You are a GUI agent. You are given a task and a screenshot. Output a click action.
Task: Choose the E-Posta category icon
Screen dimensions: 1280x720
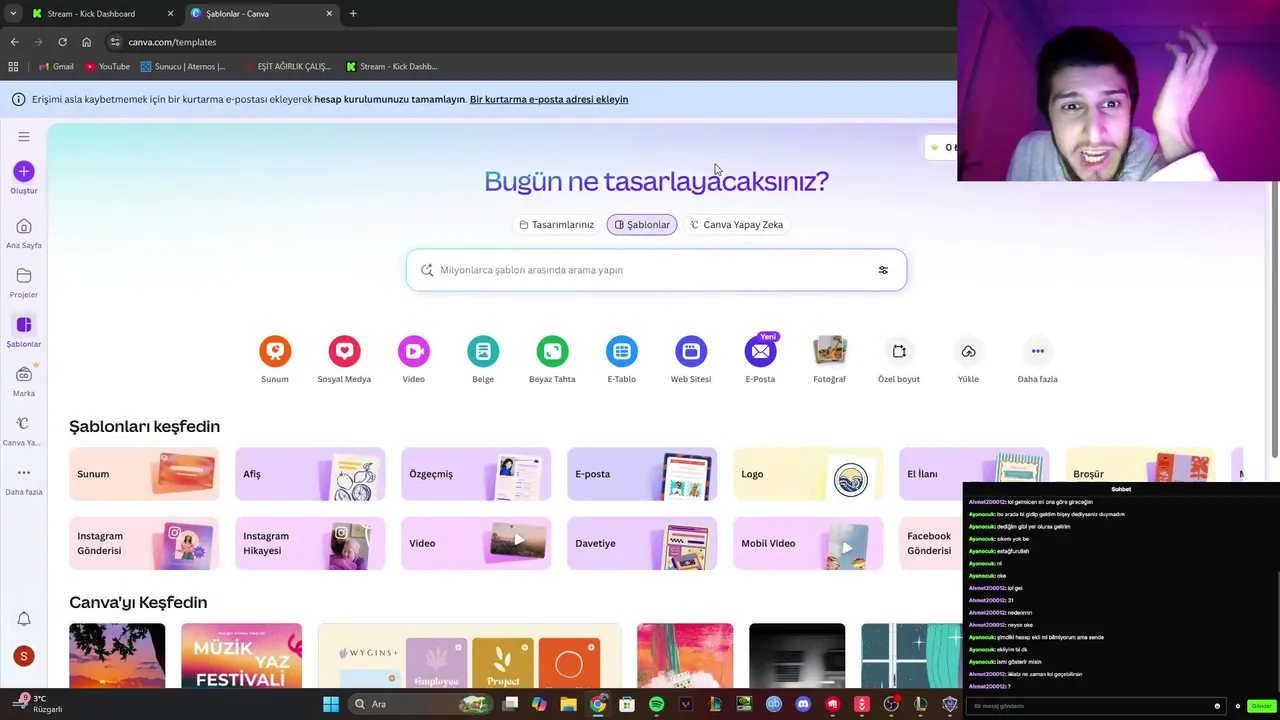760,351
